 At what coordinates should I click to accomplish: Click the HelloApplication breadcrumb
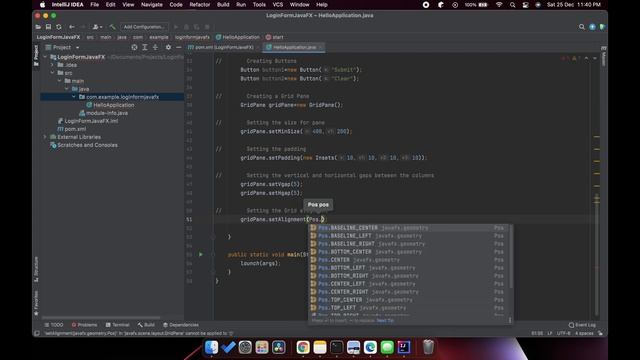tap(238, 37)
